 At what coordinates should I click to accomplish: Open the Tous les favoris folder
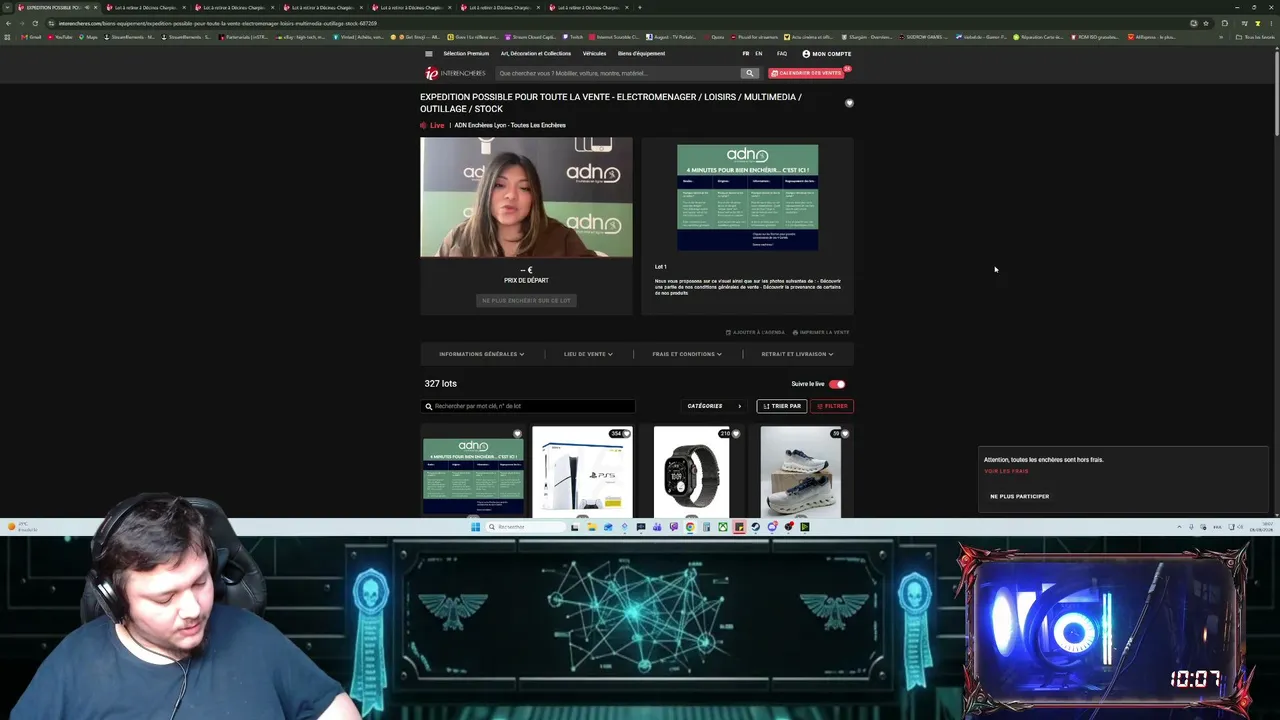[x=1256, y=37]
